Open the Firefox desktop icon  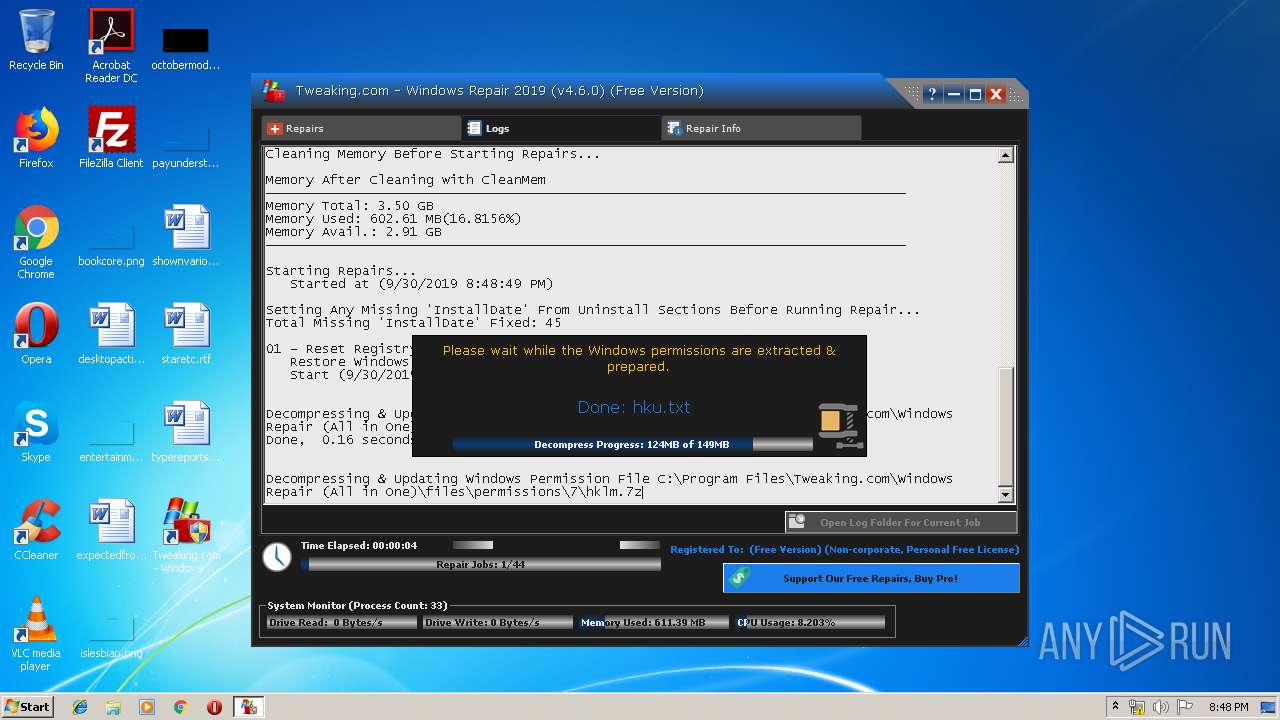coord(36,138)
